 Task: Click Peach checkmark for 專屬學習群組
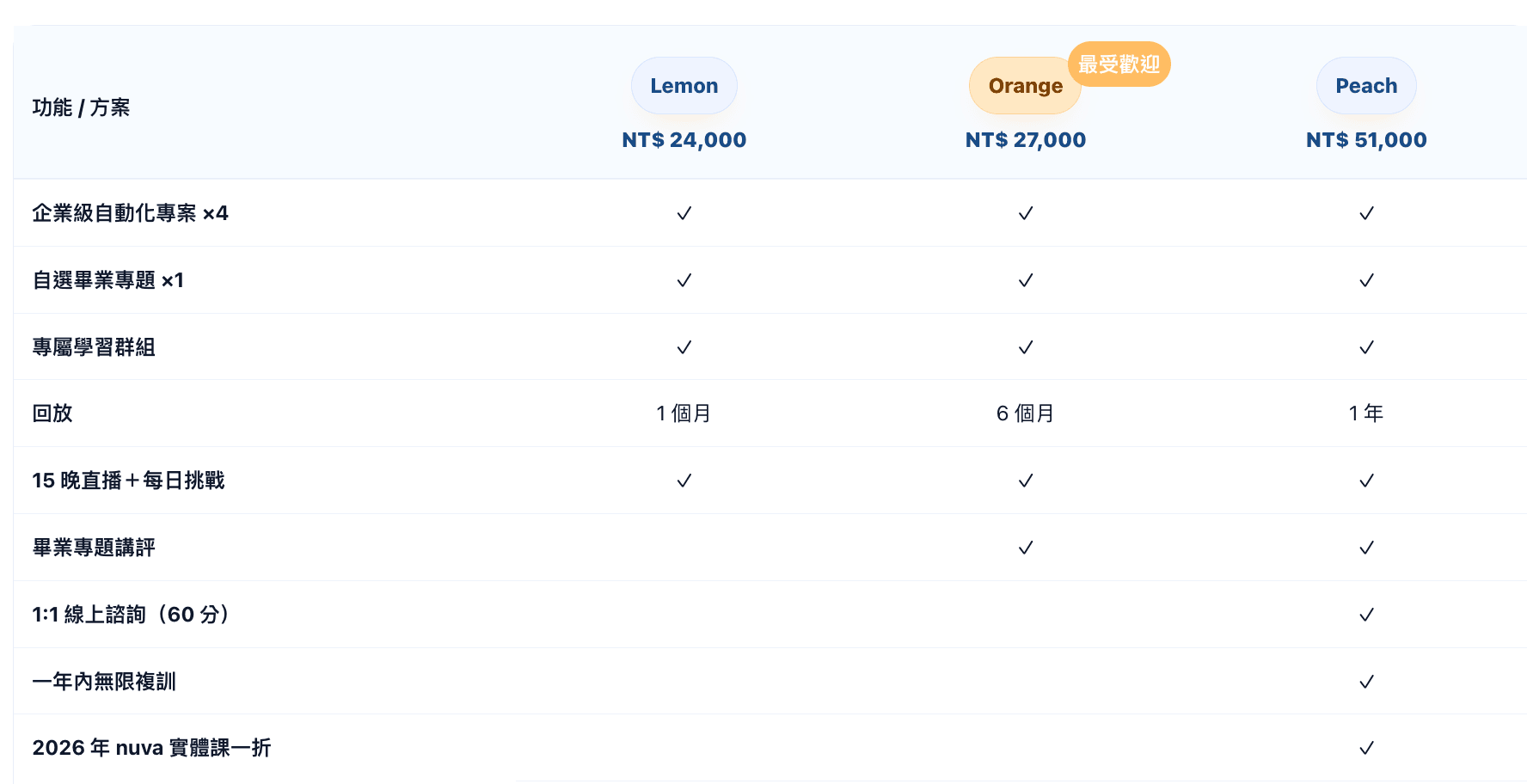[1366, 347]
